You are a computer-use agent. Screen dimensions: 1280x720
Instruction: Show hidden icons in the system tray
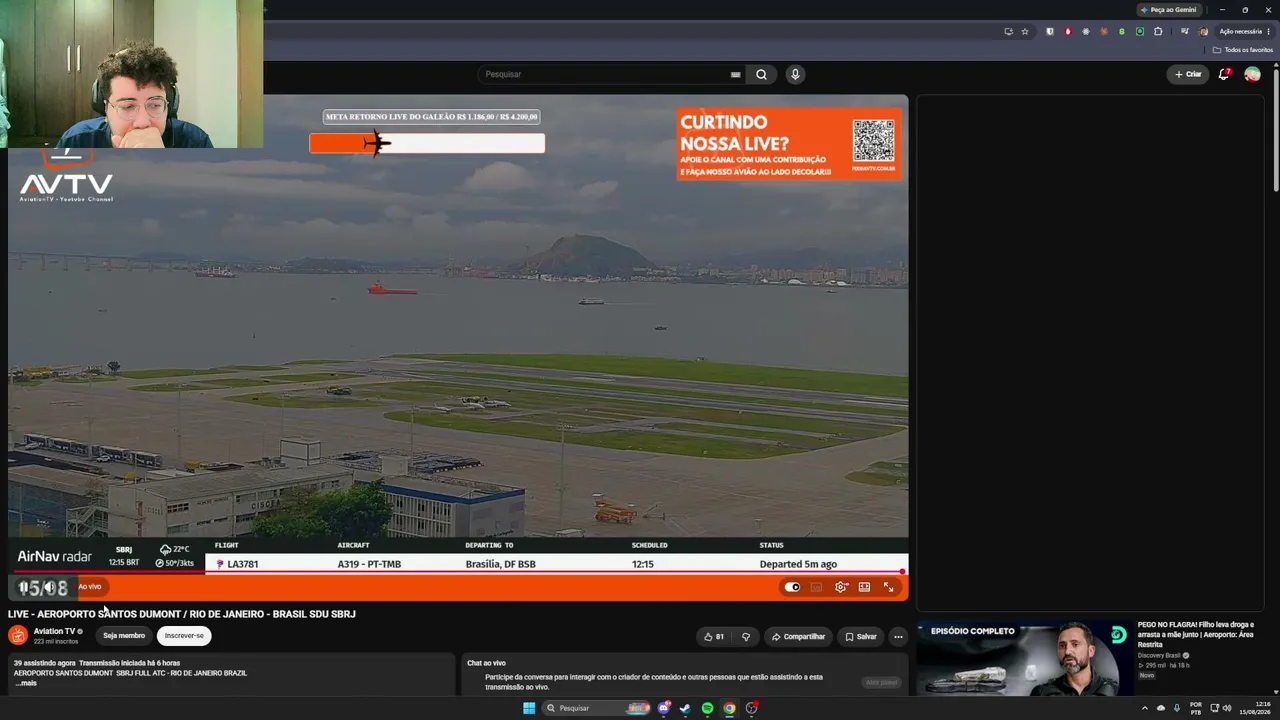[1144, 708]
